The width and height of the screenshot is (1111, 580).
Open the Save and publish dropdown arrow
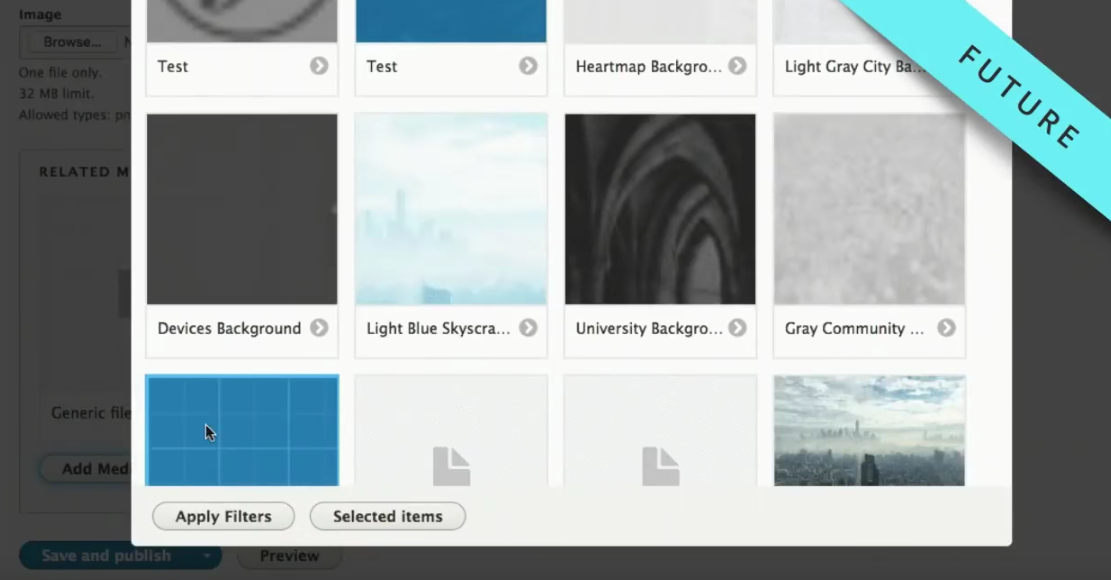(x=207, y=556)
